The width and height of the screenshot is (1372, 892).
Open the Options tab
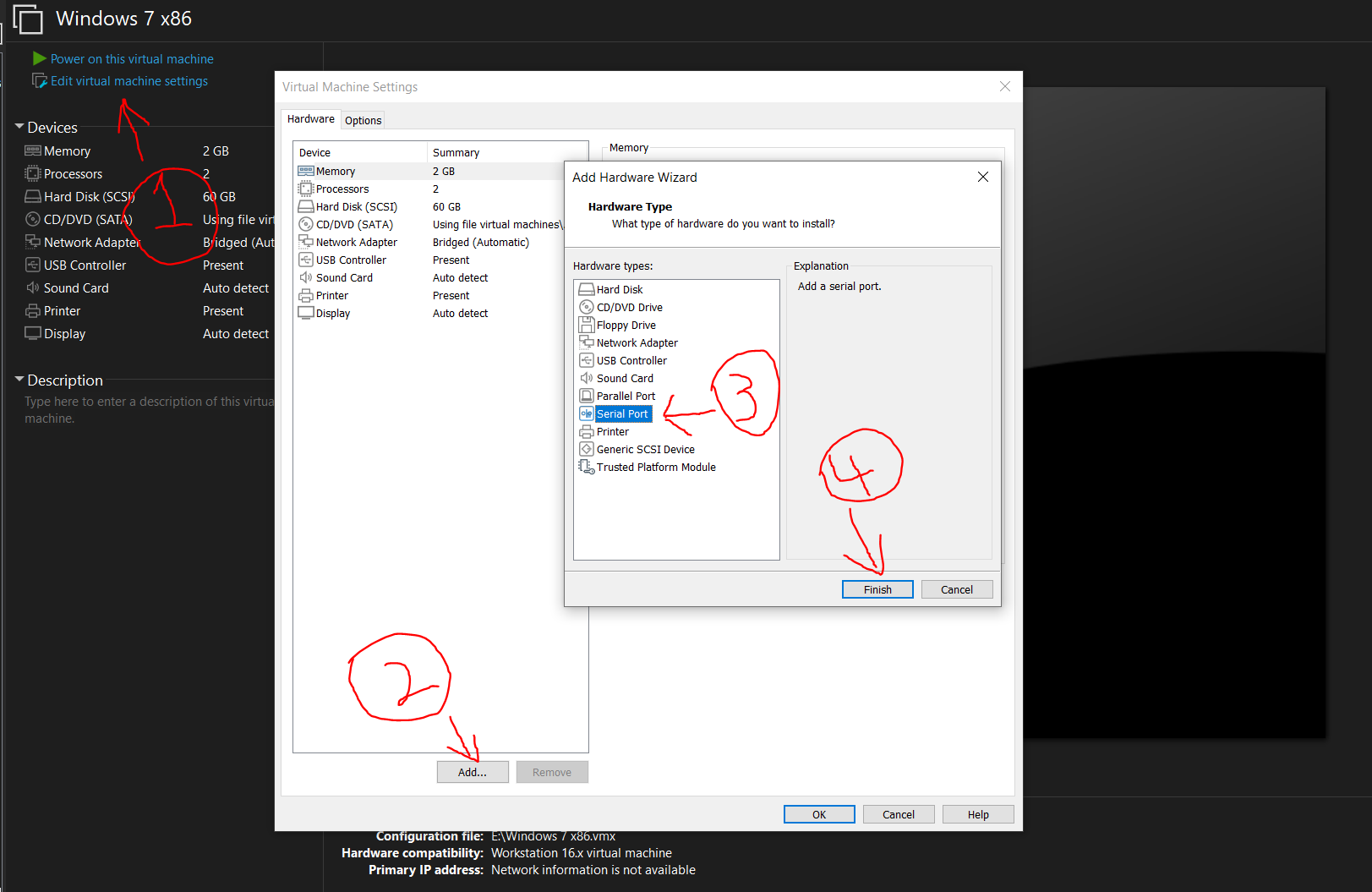tap(363, 120)
